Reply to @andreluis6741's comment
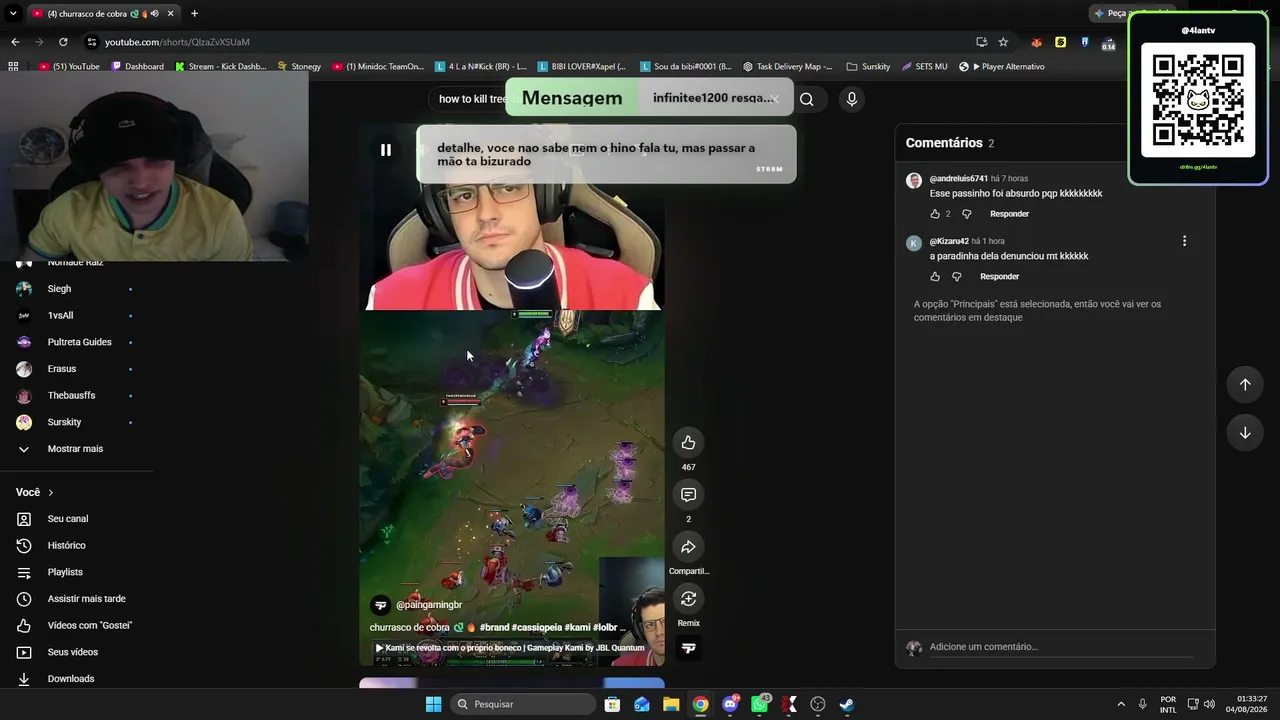Image resolution: width=1280 pixels, height=720 pixels. coord(1009,214)
